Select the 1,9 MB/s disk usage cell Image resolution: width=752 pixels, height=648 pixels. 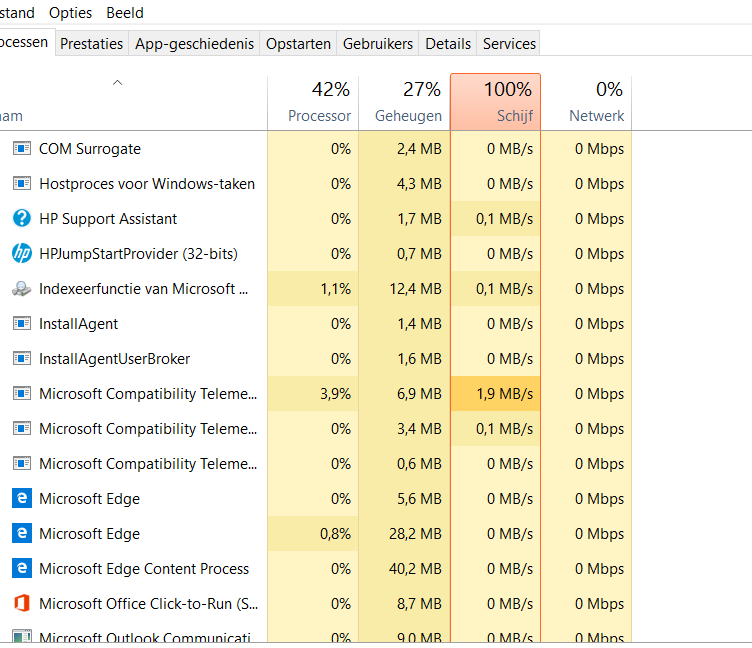pyautogui.click(x=496, y=394)
